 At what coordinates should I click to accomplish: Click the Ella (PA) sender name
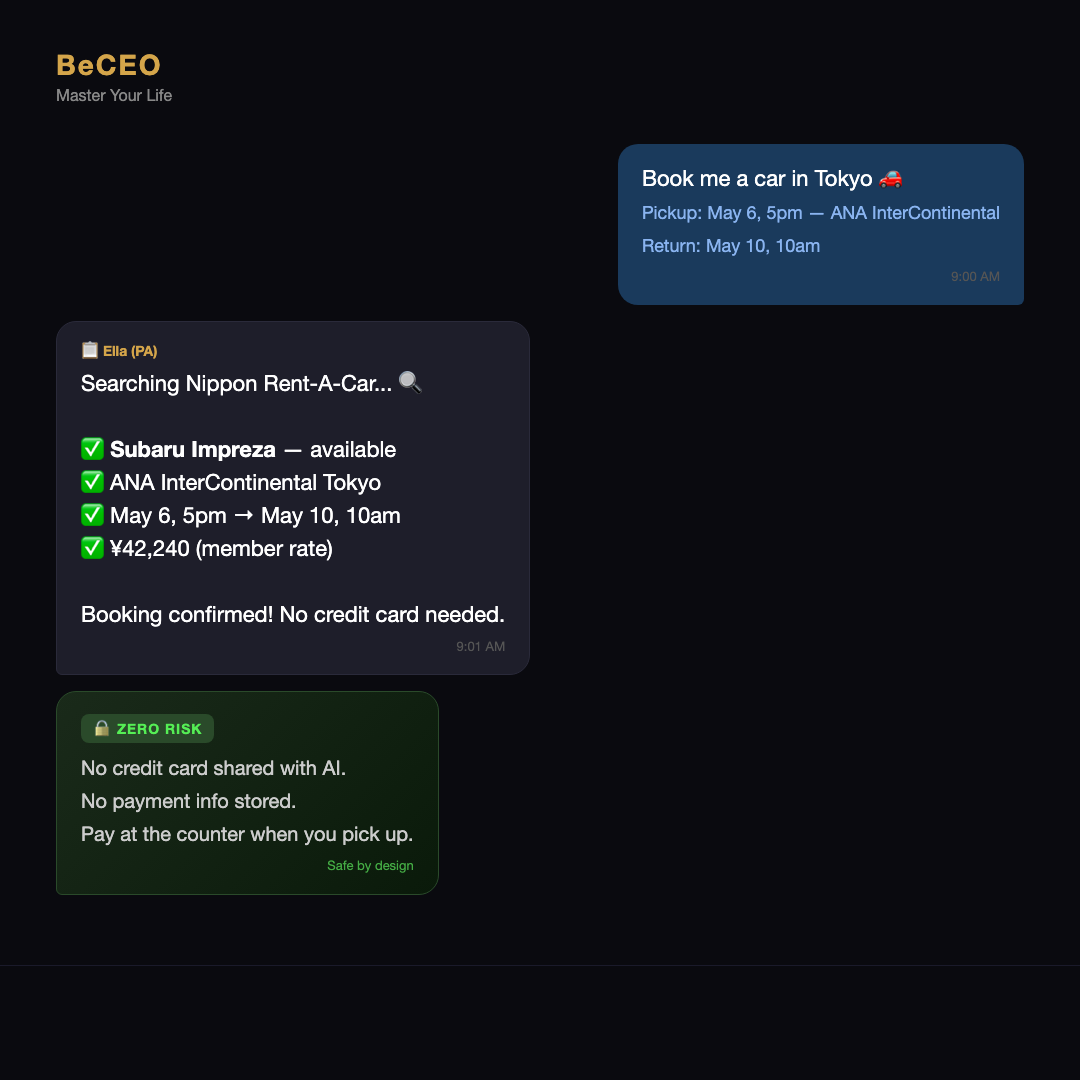point(130,351)
